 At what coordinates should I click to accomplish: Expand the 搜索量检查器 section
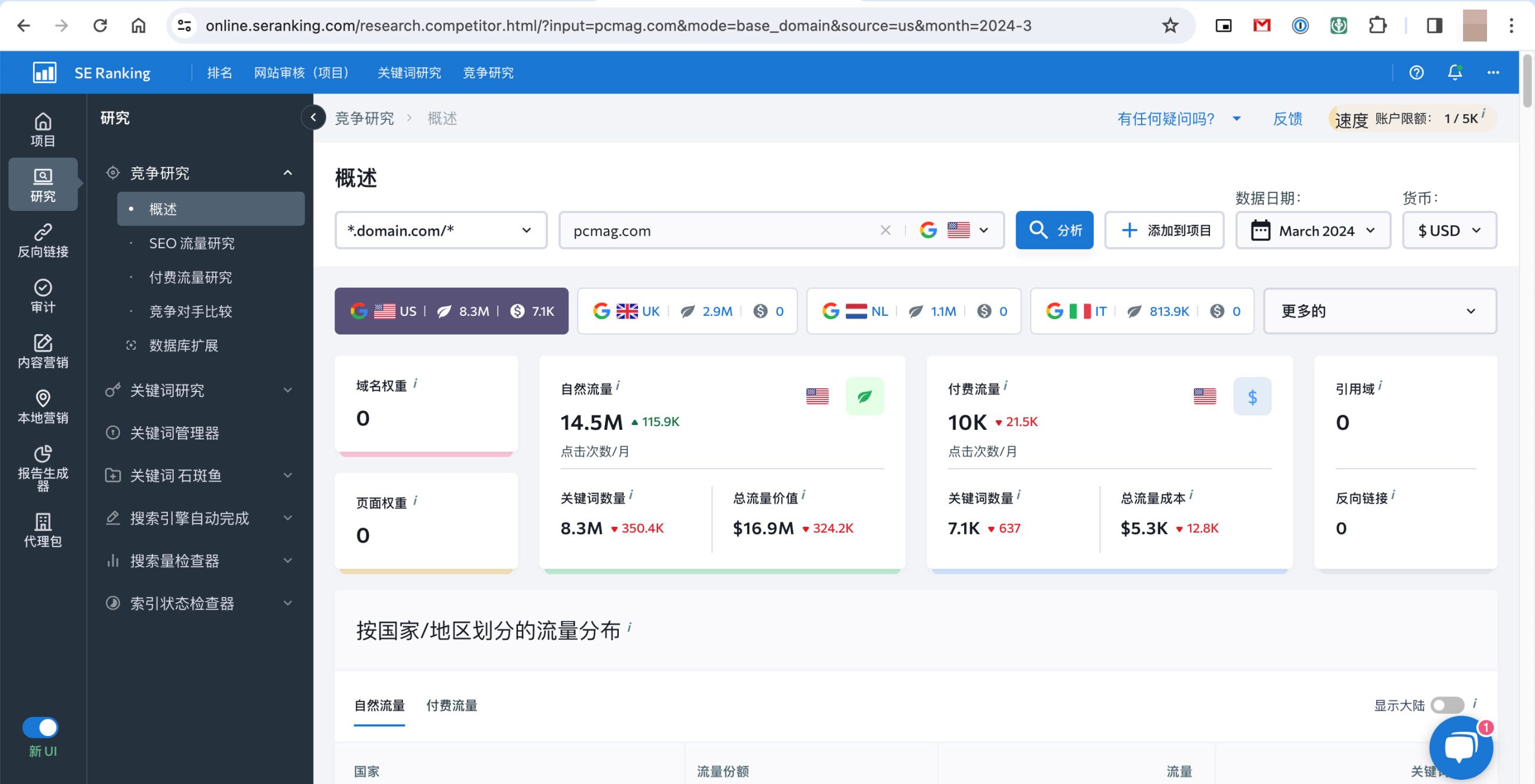pyautogui.click(x=288, y=560)
